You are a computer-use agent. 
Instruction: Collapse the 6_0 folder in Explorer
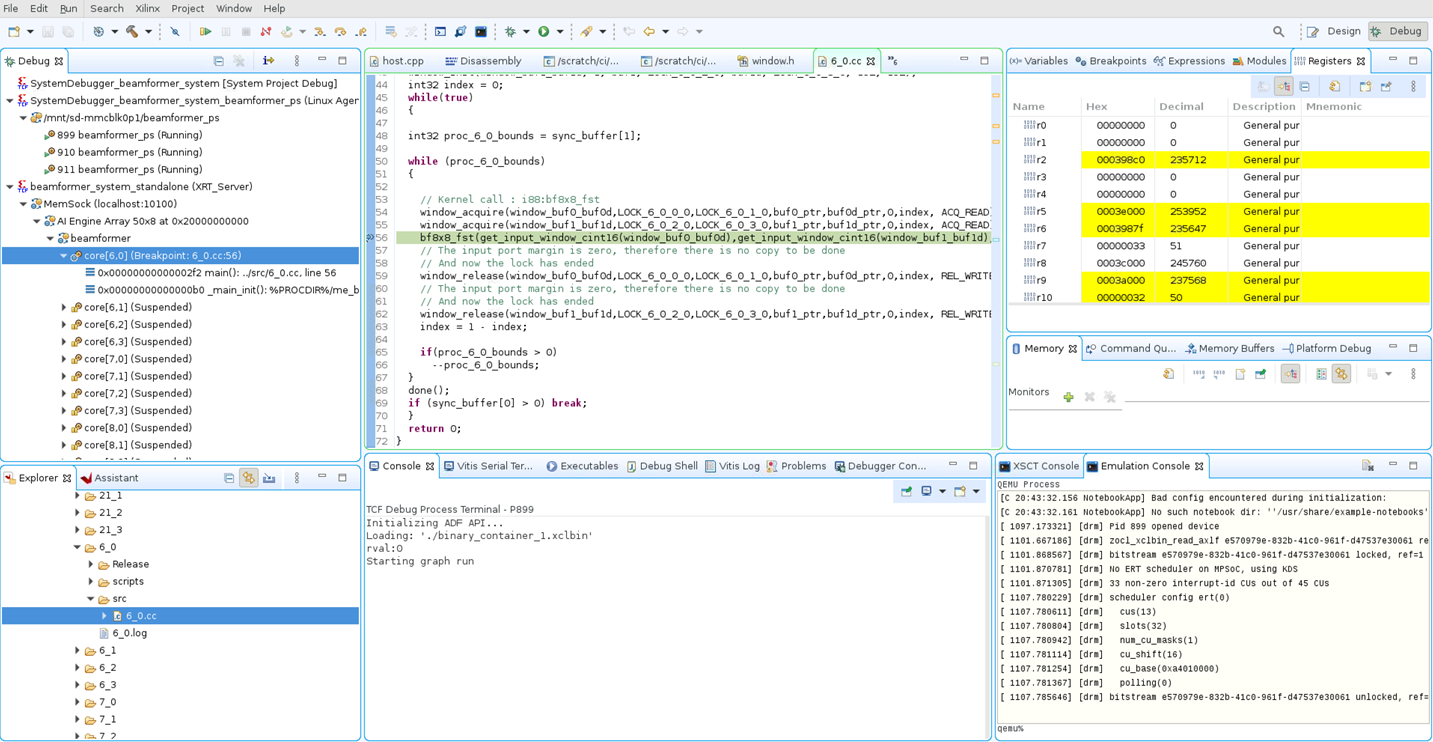pos(78,547)
